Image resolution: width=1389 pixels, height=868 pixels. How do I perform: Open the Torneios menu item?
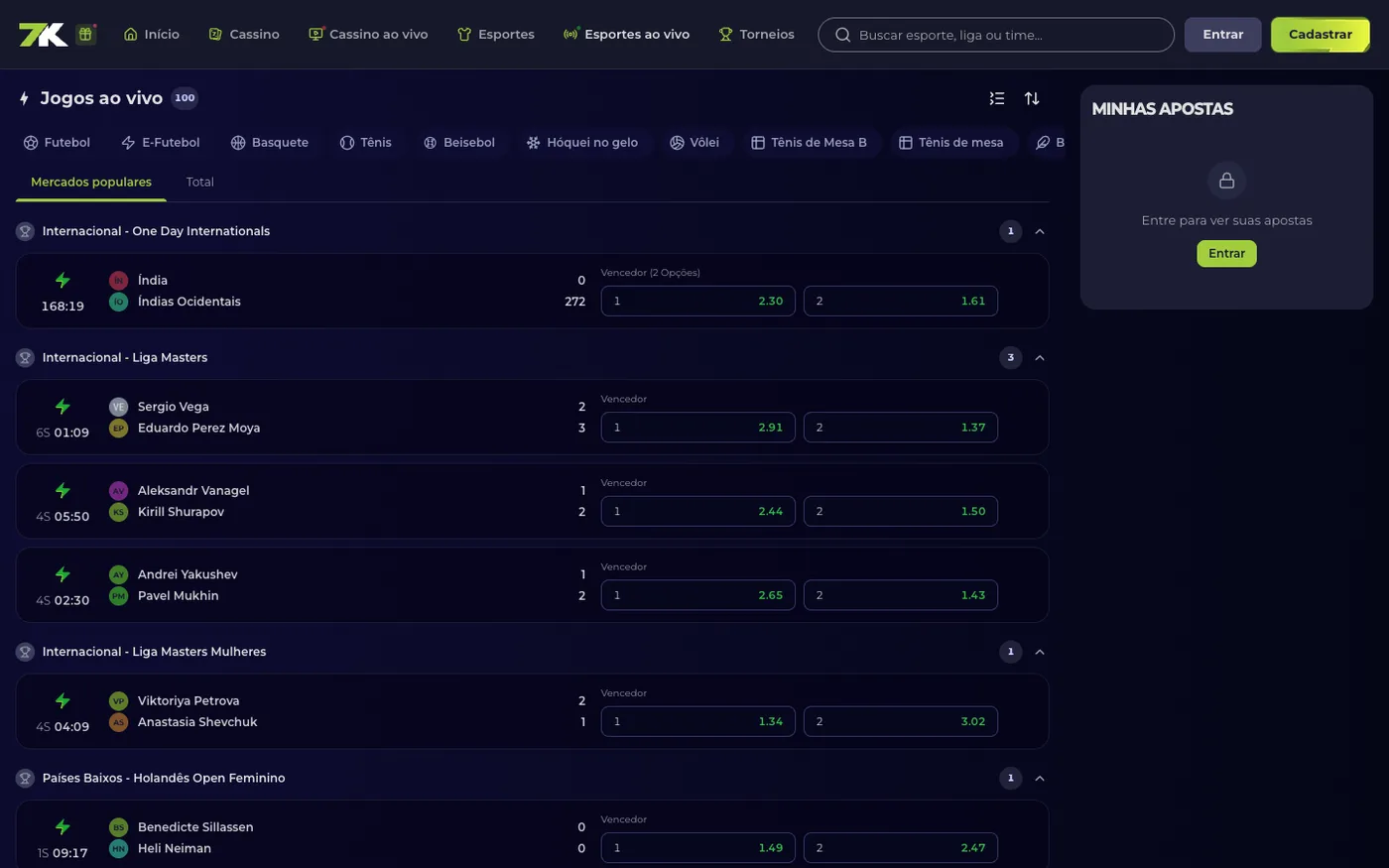click(756, 35)
